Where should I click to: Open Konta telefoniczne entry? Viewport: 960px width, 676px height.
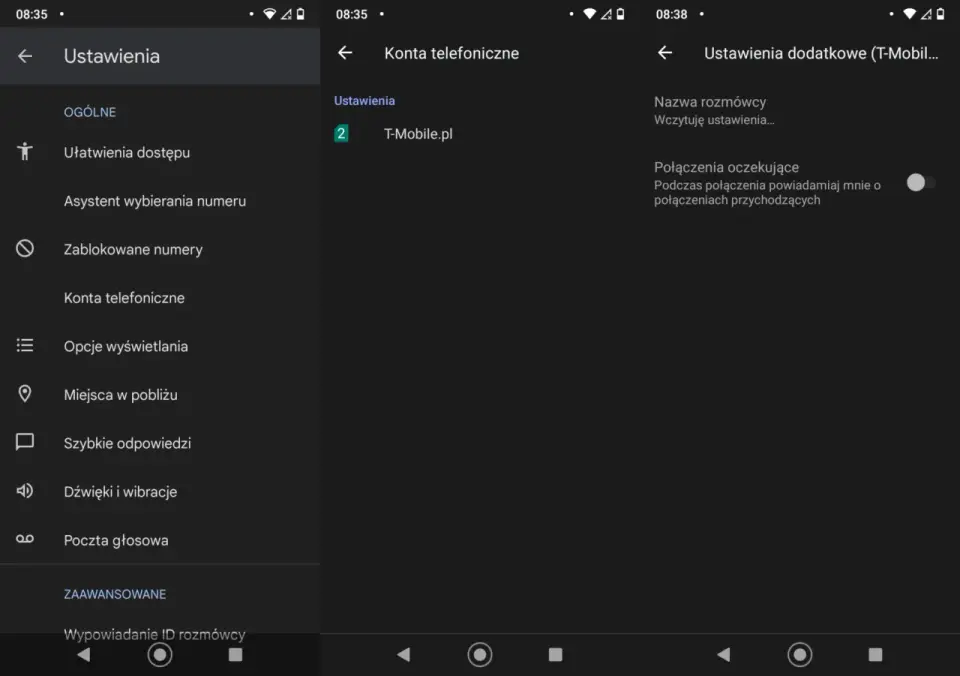point(160,298)
